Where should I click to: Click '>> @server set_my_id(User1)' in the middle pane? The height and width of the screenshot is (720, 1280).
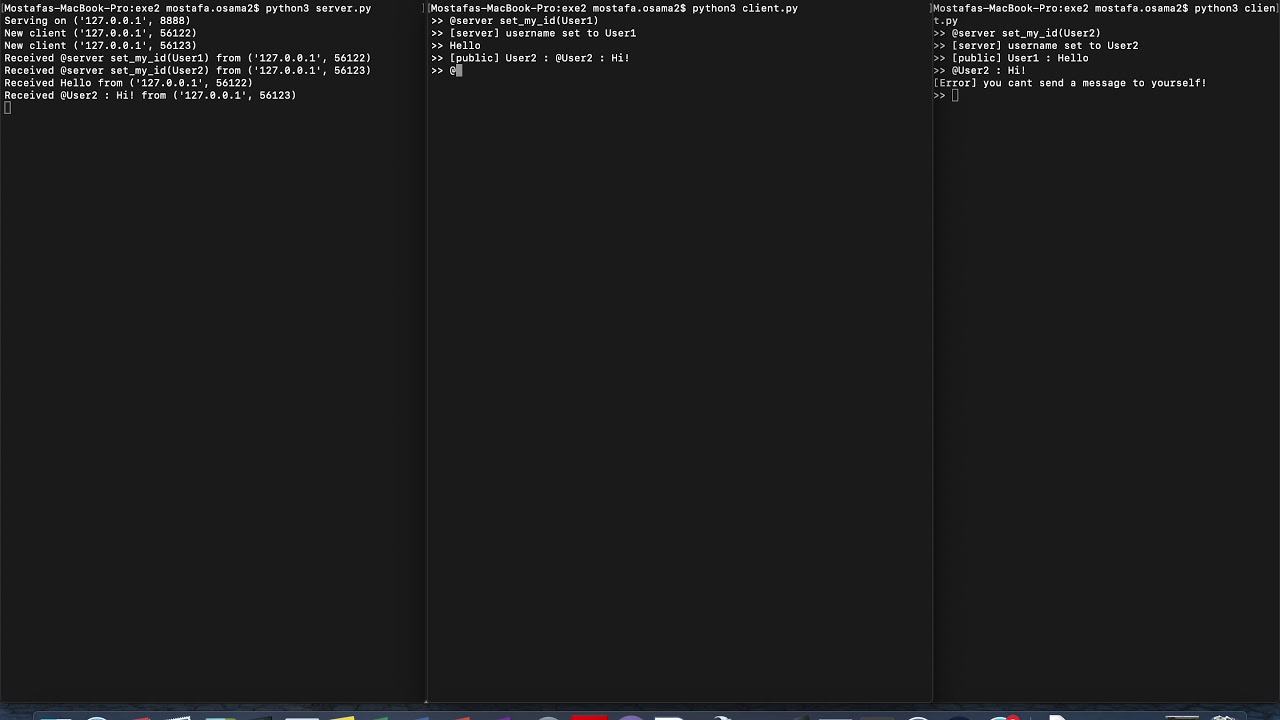point(515,21)
